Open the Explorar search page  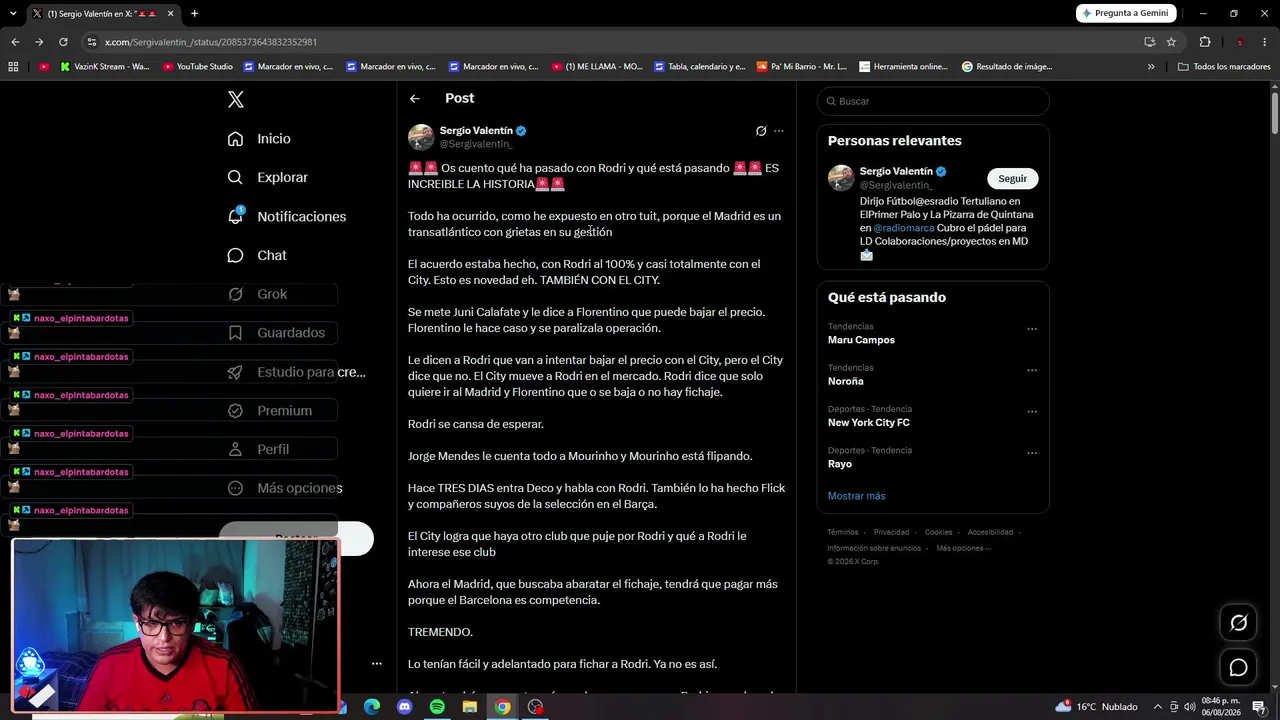click(267, 177)
